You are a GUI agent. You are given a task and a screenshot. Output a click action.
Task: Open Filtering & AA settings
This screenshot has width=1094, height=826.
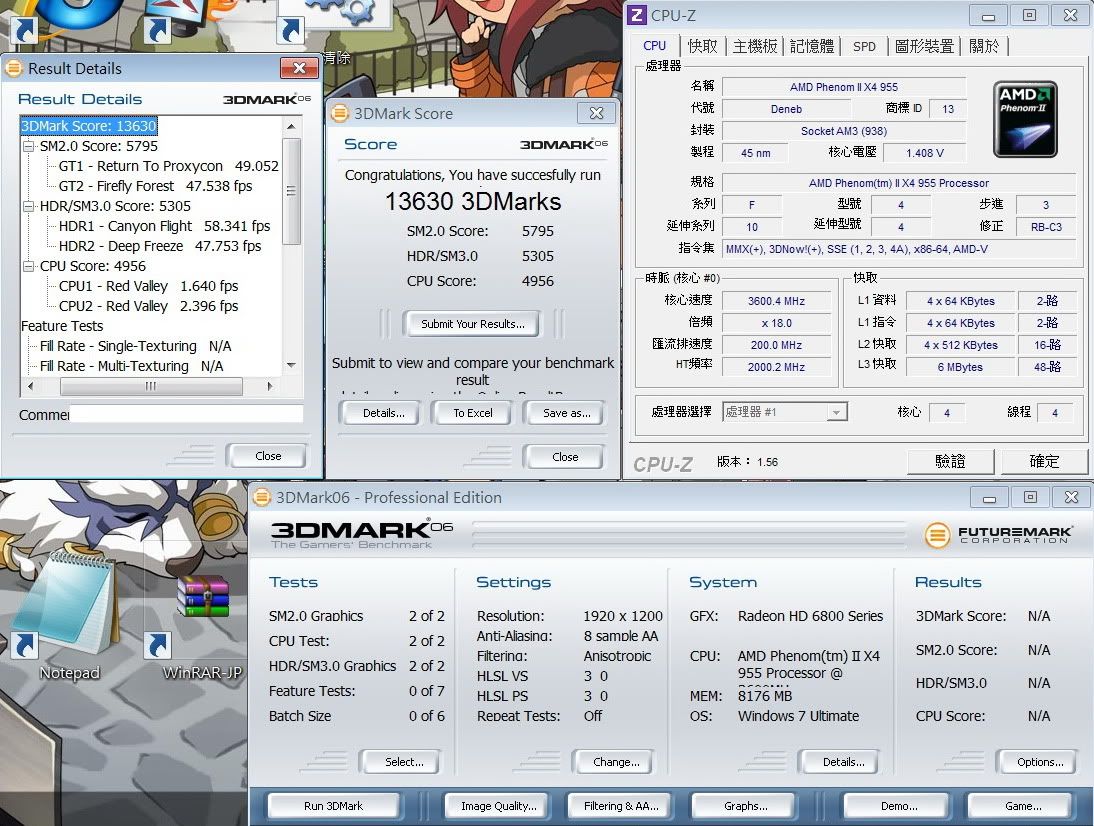click(621, 806)
